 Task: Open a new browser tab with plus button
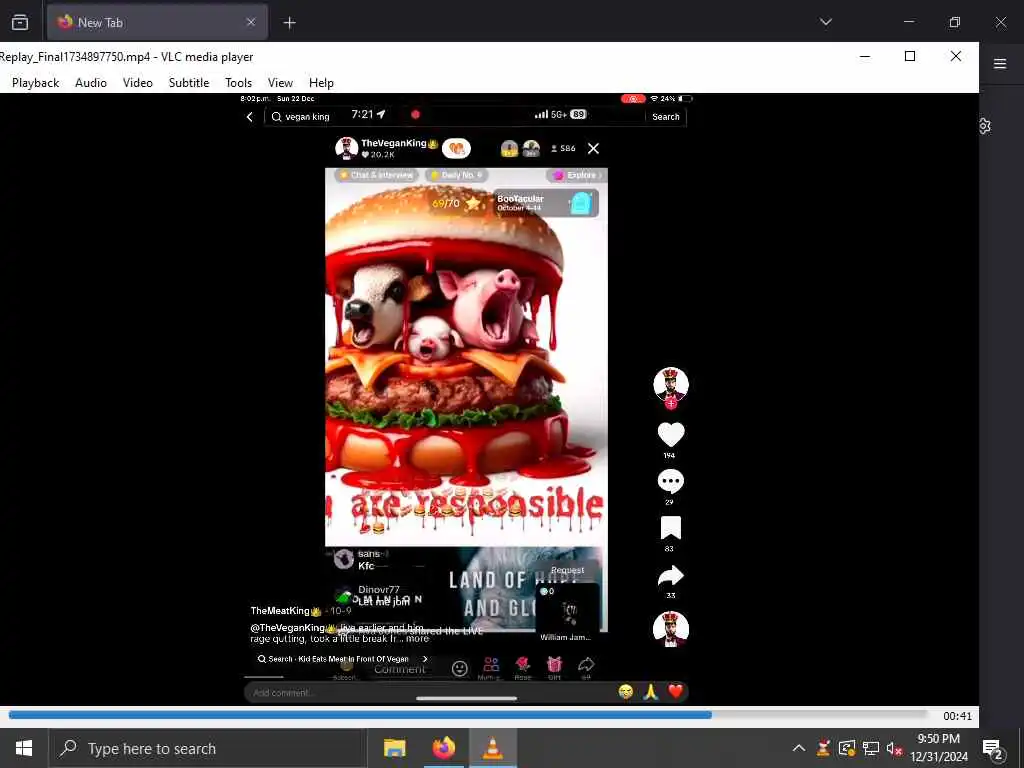(289, 23)
